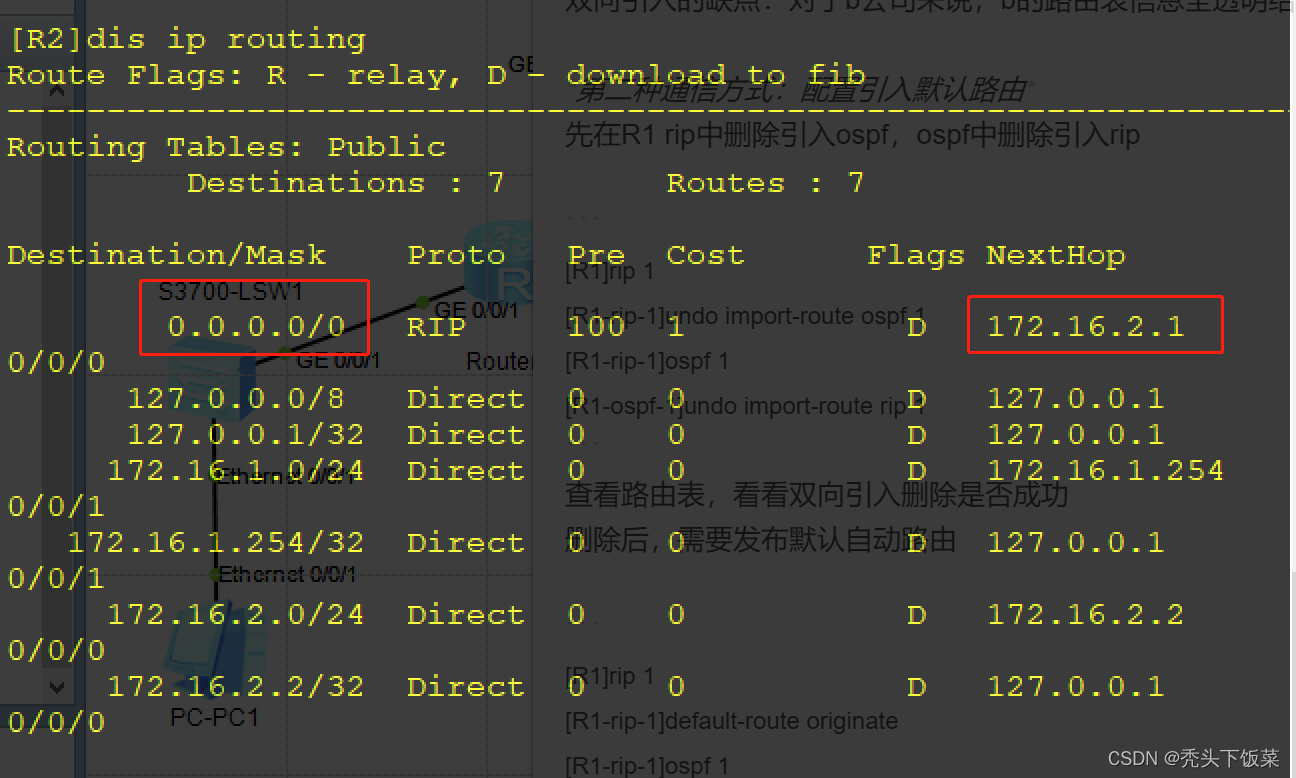Click the '查看路由表，看看双向引入删除是否成功' sentence
The width and height of the screenshot is (1296, 778).
(817, 495)
